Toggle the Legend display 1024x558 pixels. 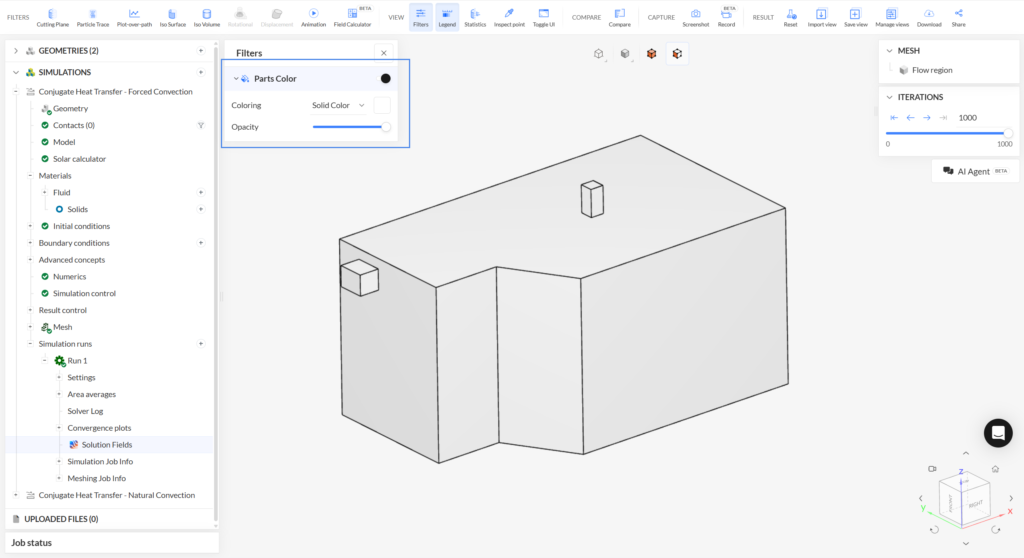pyautogui.click(x=447, y=18)
